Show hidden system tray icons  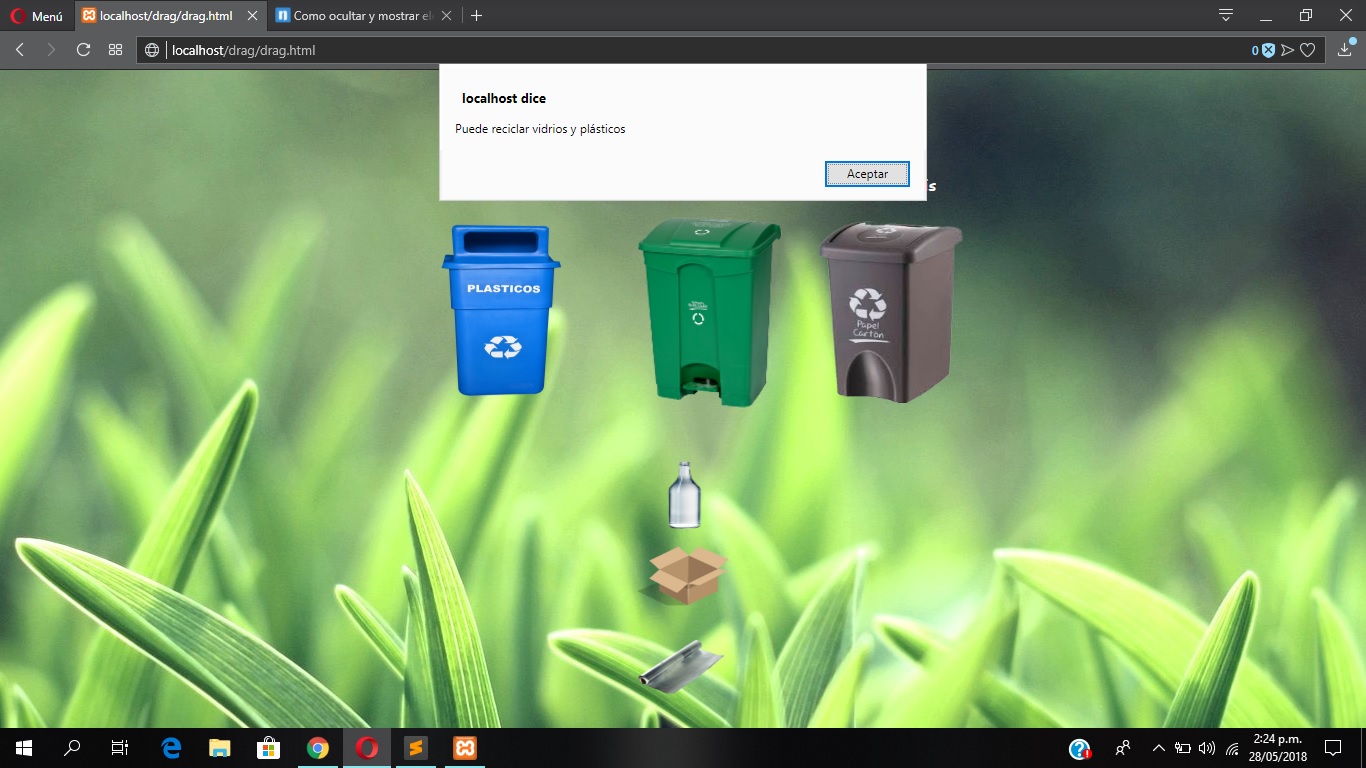1159,748
